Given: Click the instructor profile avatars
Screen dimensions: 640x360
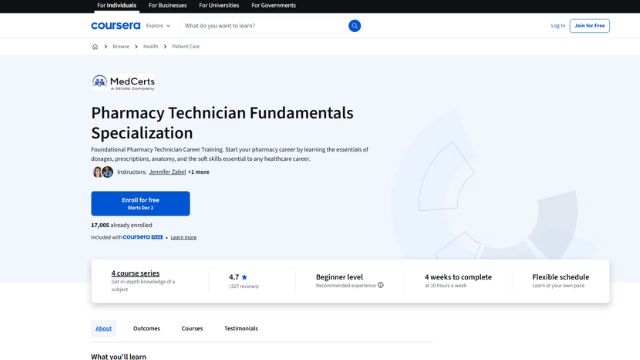Looking at the screenshot, I should 103,172.
